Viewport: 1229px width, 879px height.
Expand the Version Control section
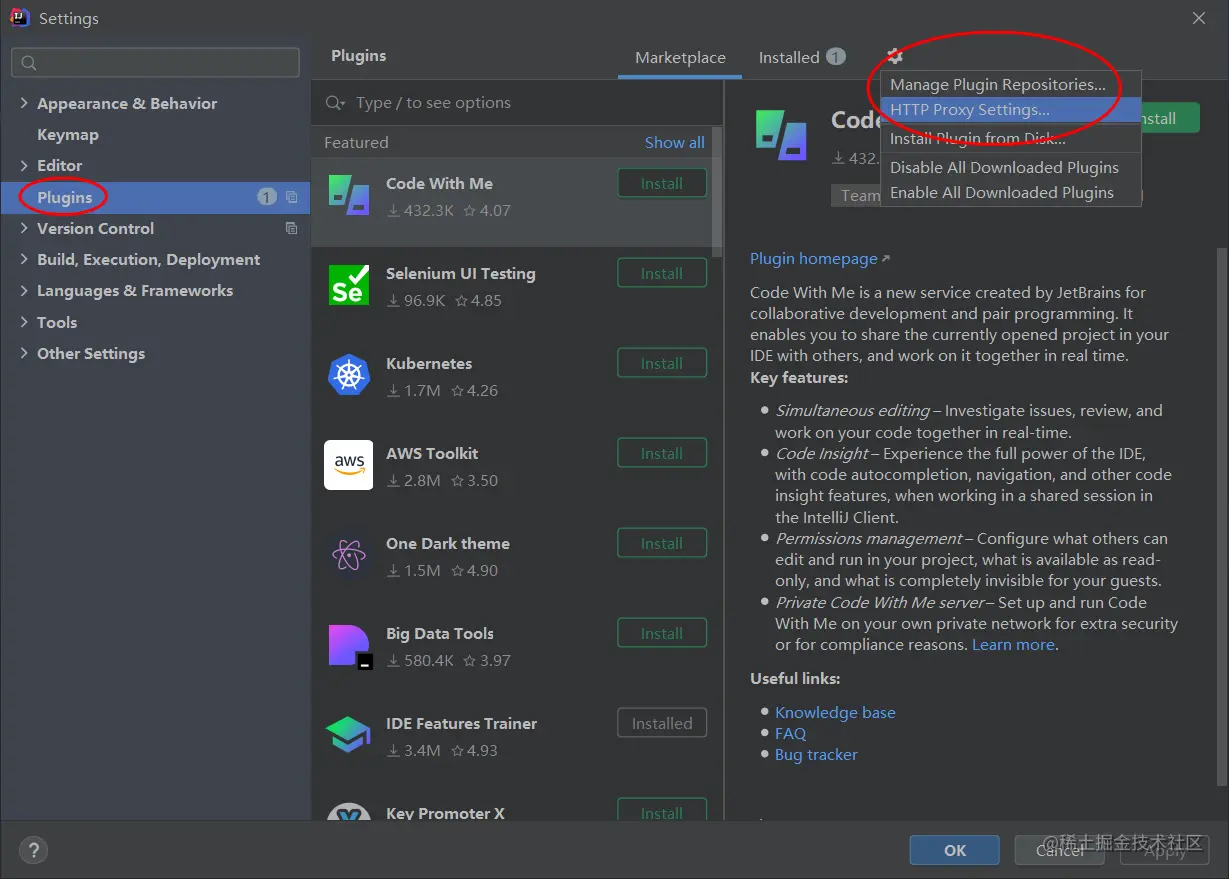coord(25,229)
